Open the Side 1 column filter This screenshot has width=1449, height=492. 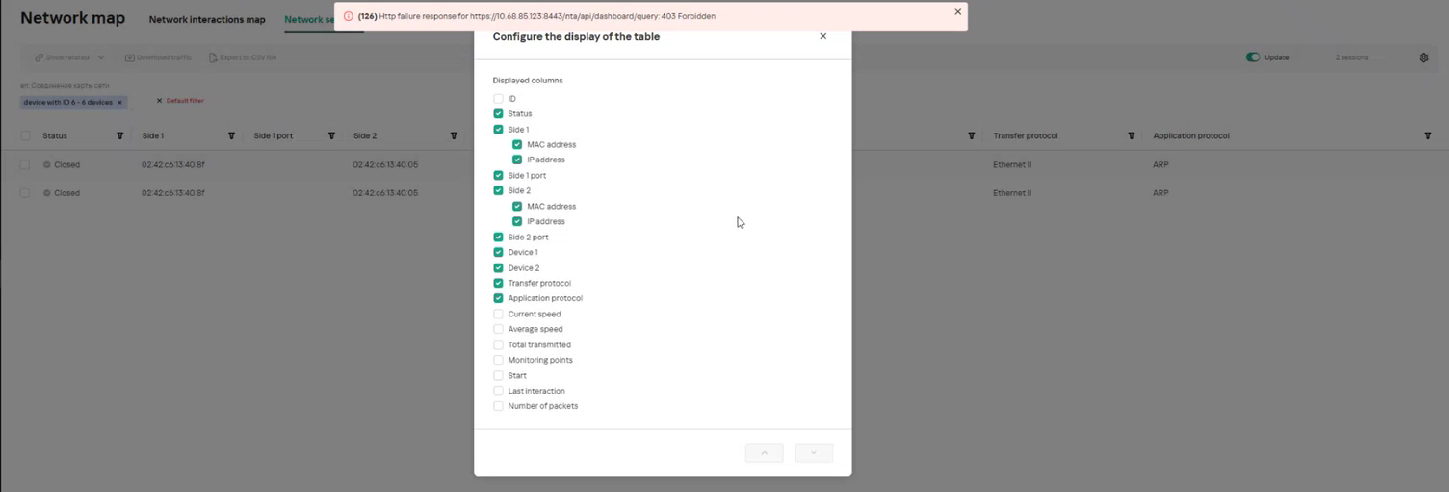click(231, 136)
